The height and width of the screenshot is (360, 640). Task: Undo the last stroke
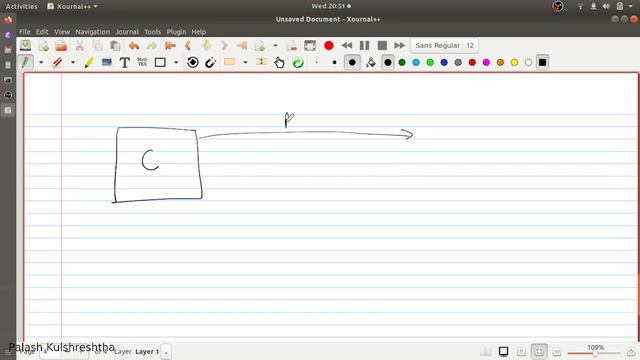click(x=133, y=45)
